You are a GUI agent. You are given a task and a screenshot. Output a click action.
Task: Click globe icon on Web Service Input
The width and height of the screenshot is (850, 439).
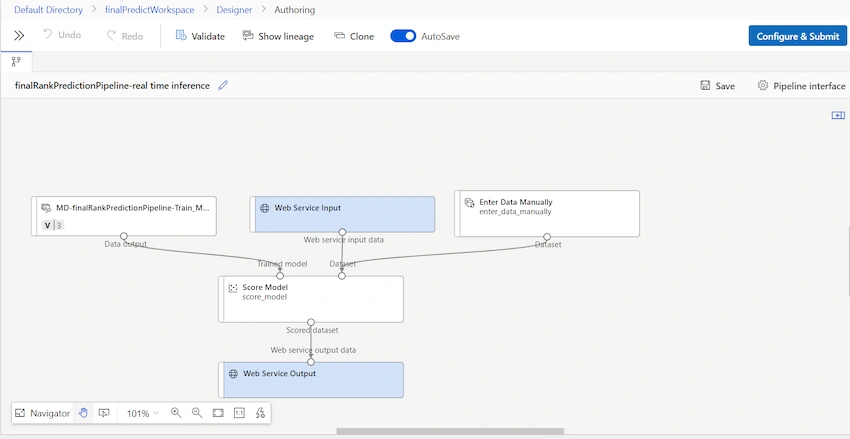click(x=265, y=208)
